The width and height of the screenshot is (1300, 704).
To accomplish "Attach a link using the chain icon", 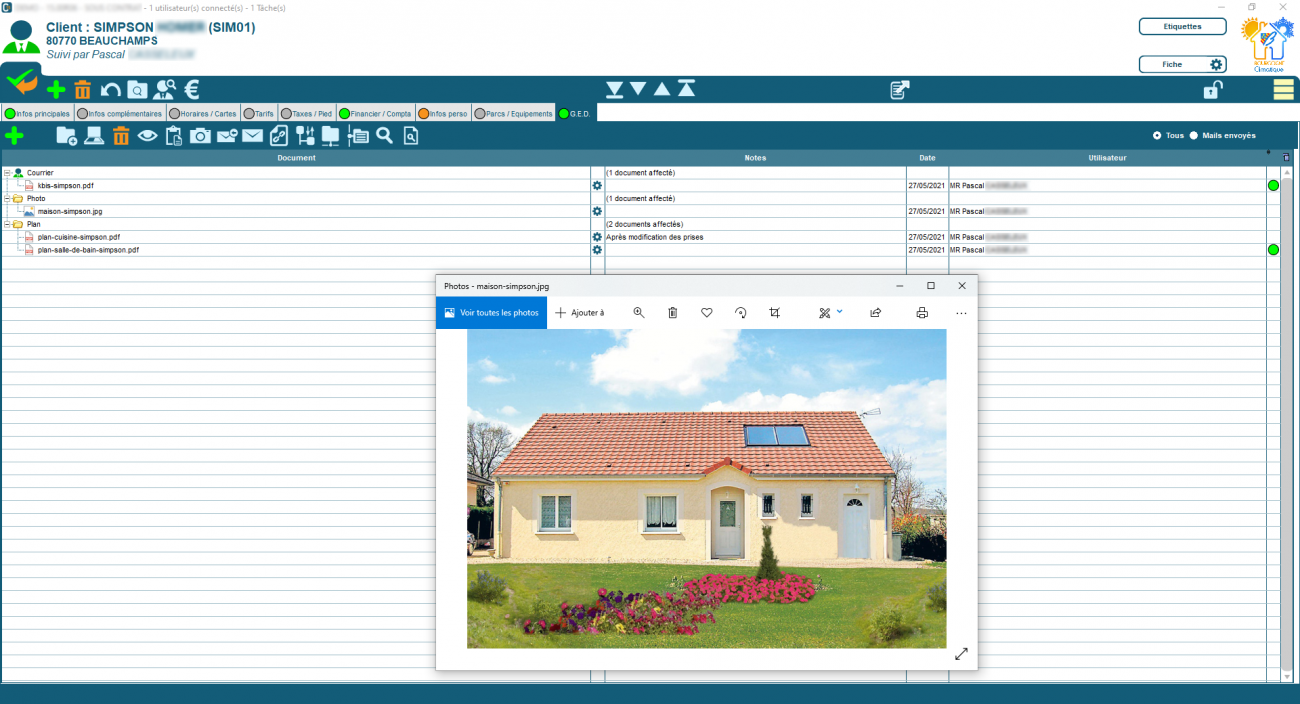I will tap(278, 135).
